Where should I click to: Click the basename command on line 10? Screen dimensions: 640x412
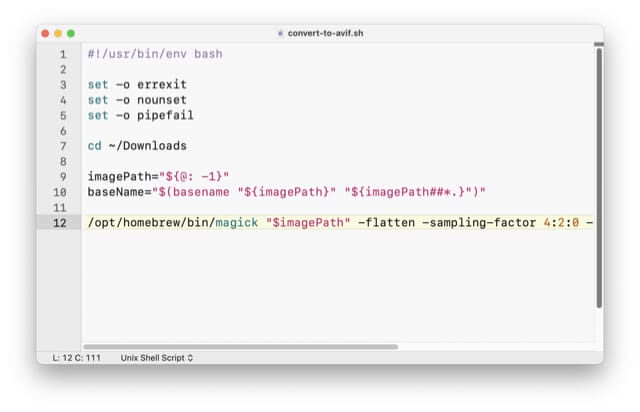pyautogui.click(x=201, y=192)
